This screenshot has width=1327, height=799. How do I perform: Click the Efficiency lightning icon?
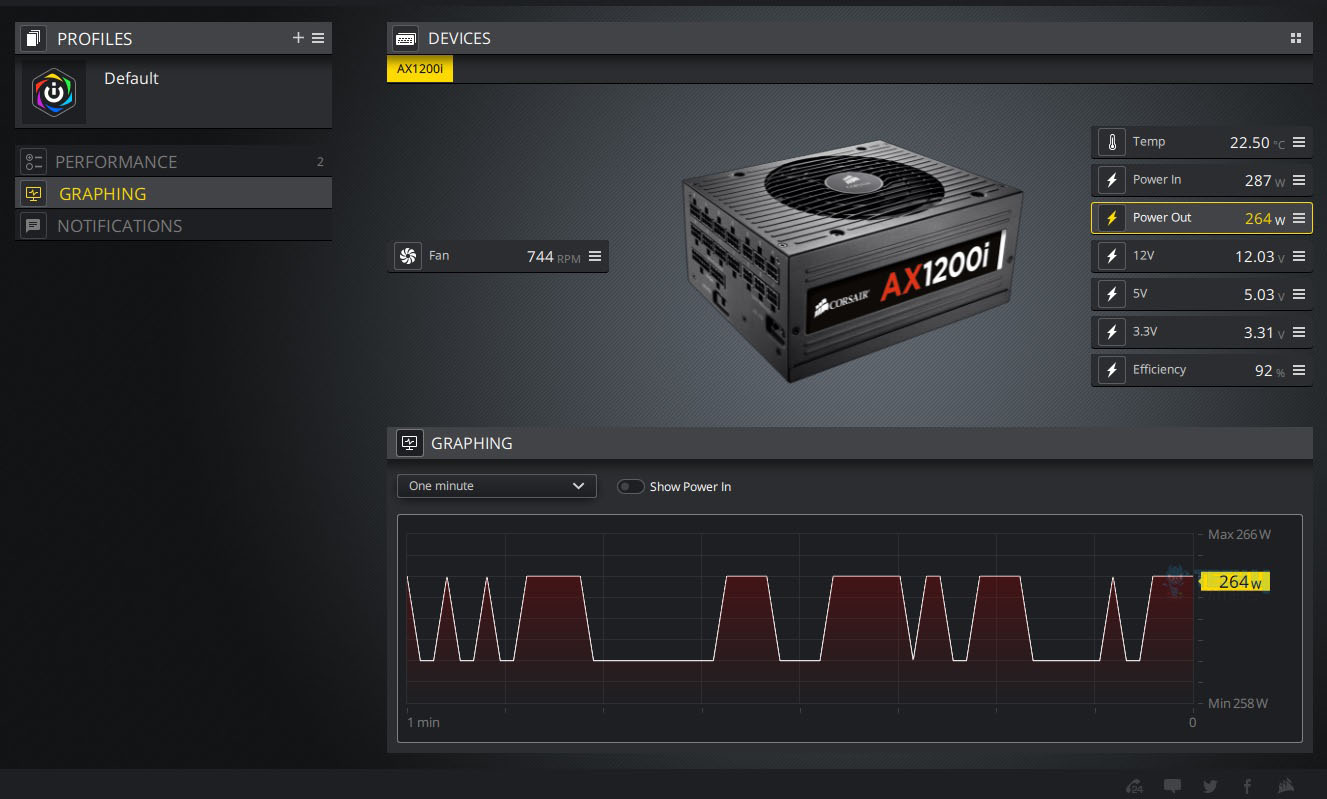(x=1111, y=370)
